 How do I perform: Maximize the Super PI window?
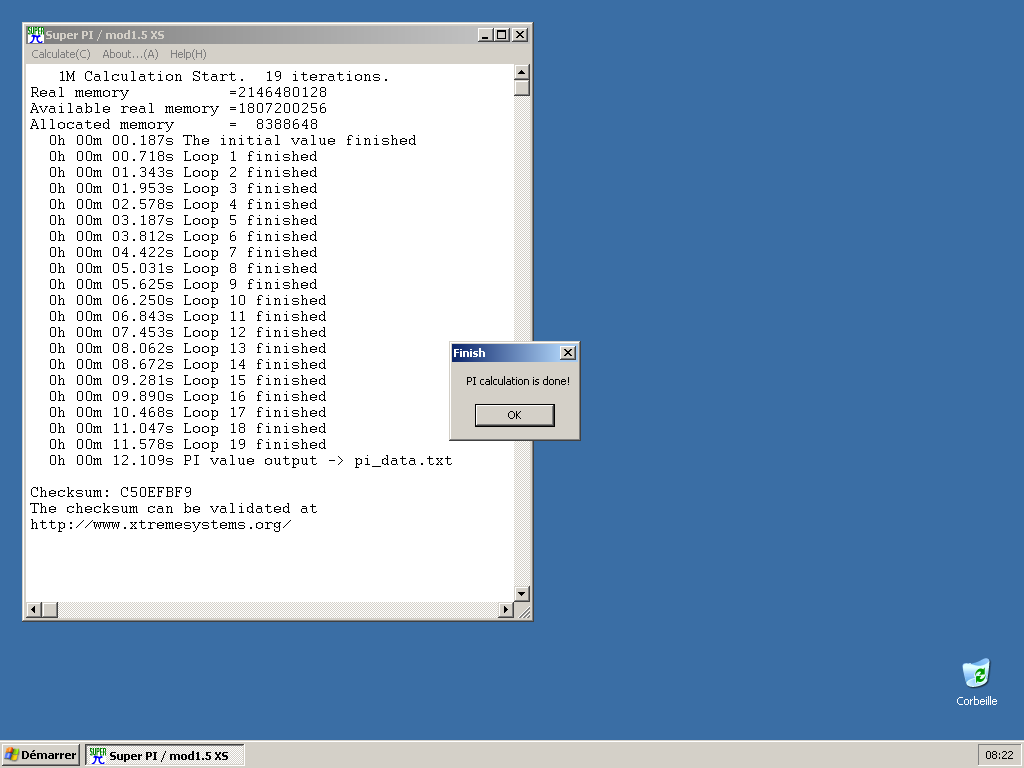pos(502,35)
